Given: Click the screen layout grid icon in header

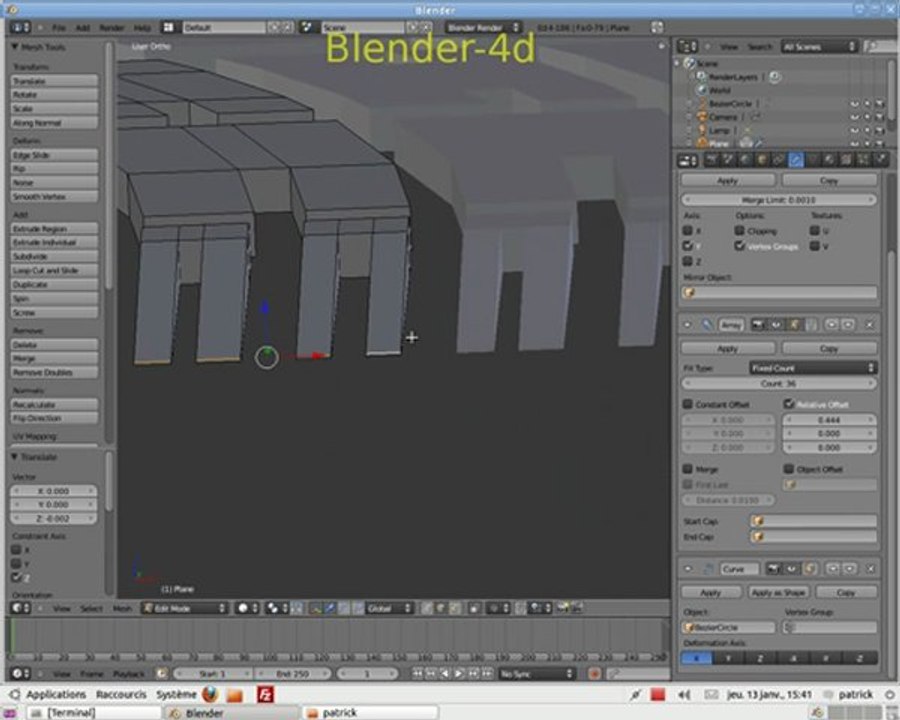Looking at the screenshot, I should (168, 27).
